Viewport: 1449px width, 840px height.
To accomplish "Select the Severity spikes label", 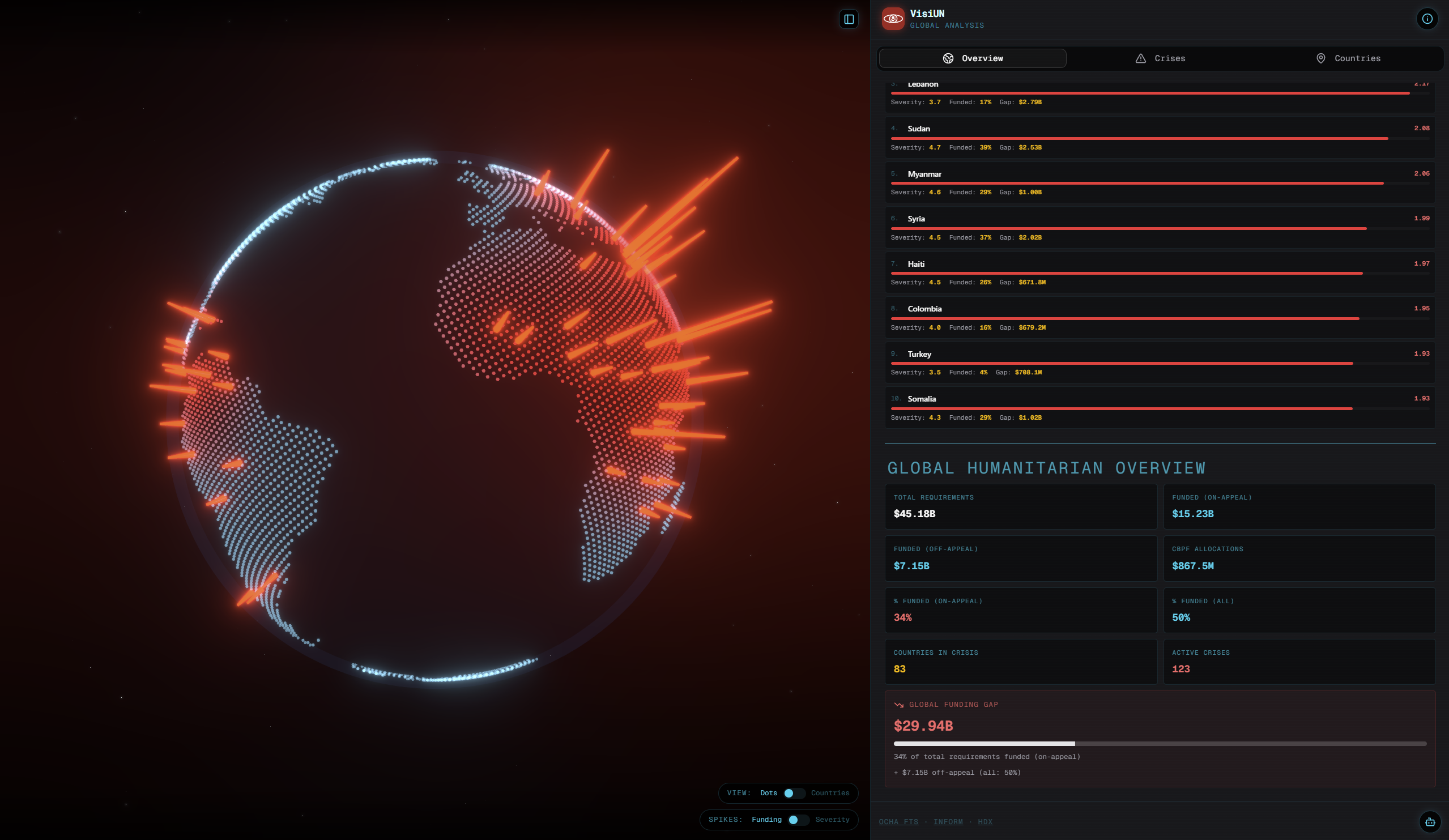I will click(832, 820).
